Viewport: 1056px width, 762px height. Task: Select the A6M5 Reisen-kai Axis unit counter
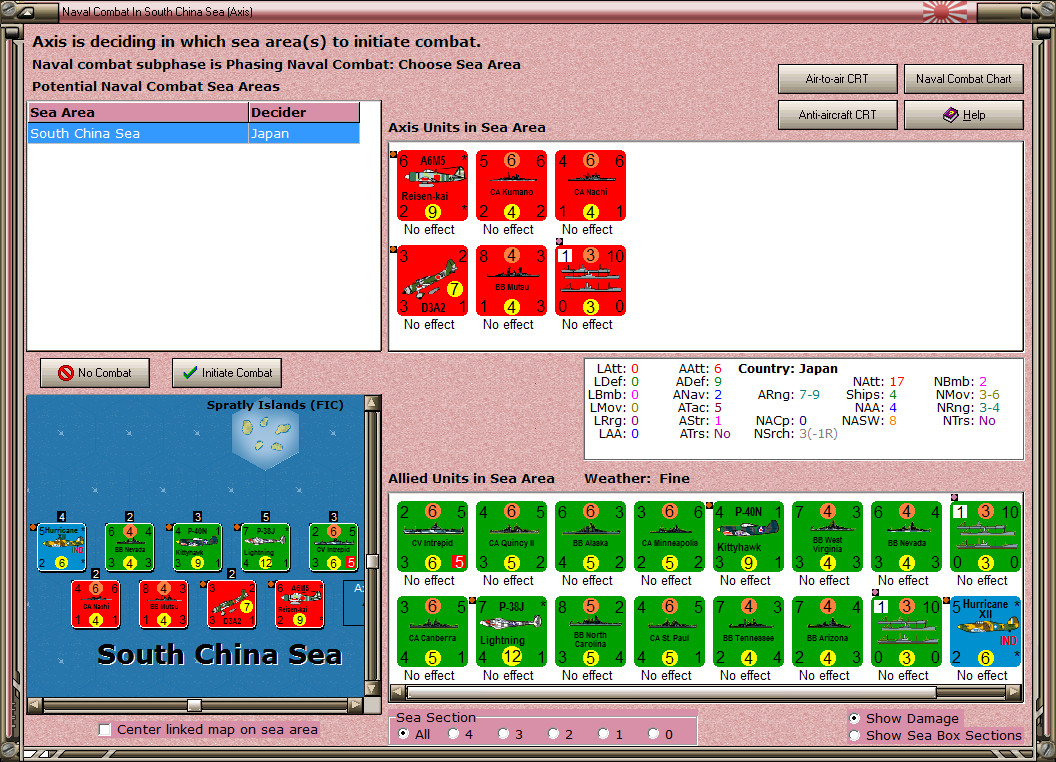[432, 185]
